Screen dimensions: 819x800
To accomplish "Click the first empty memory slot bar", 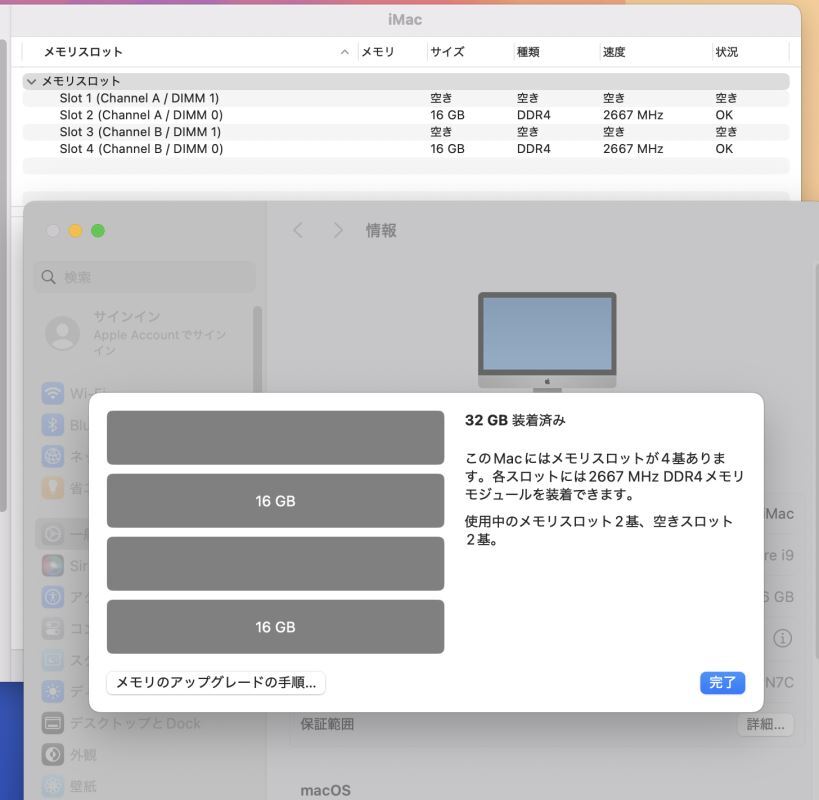I will [275, 438].
